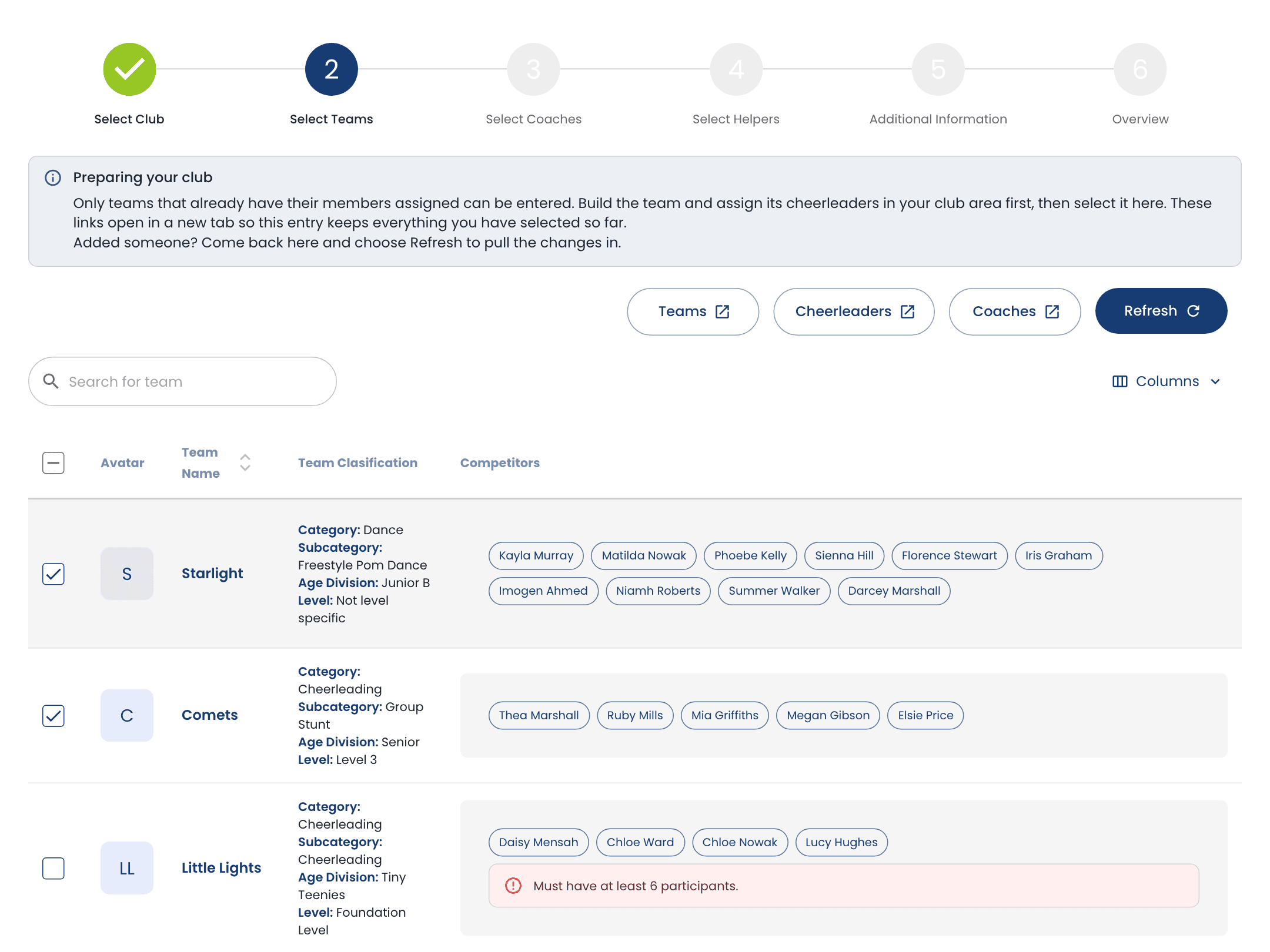Image resolution: width=1270 pixels, height=952 pixels.
Task: Click the Refresh button
Action: (x=1161, y=311)
